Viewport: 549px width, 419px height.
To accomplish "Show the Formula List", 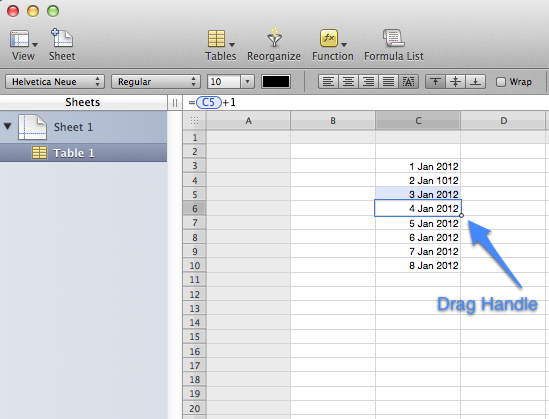I will [x=394, y=46].
